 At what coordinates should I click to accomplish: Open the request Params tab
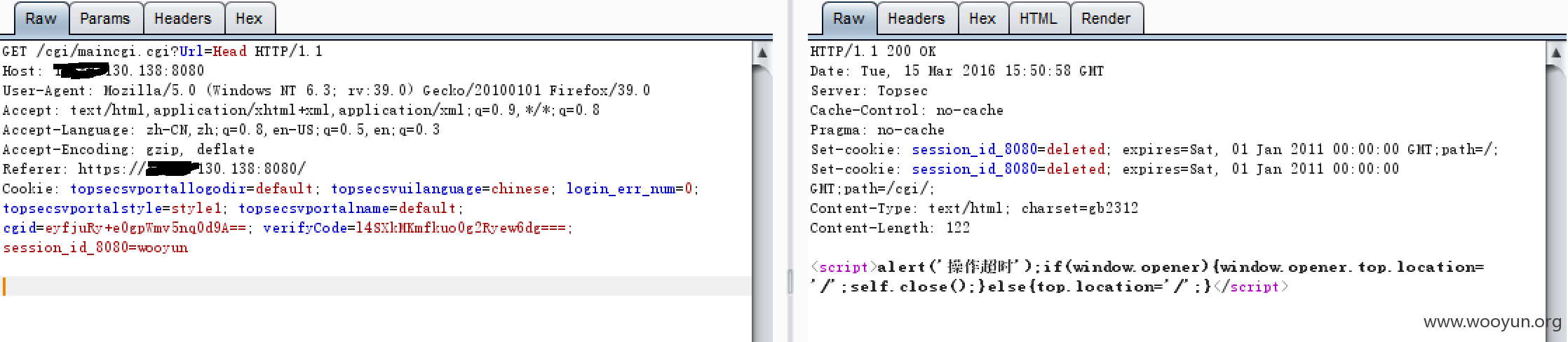pos(105,19)
